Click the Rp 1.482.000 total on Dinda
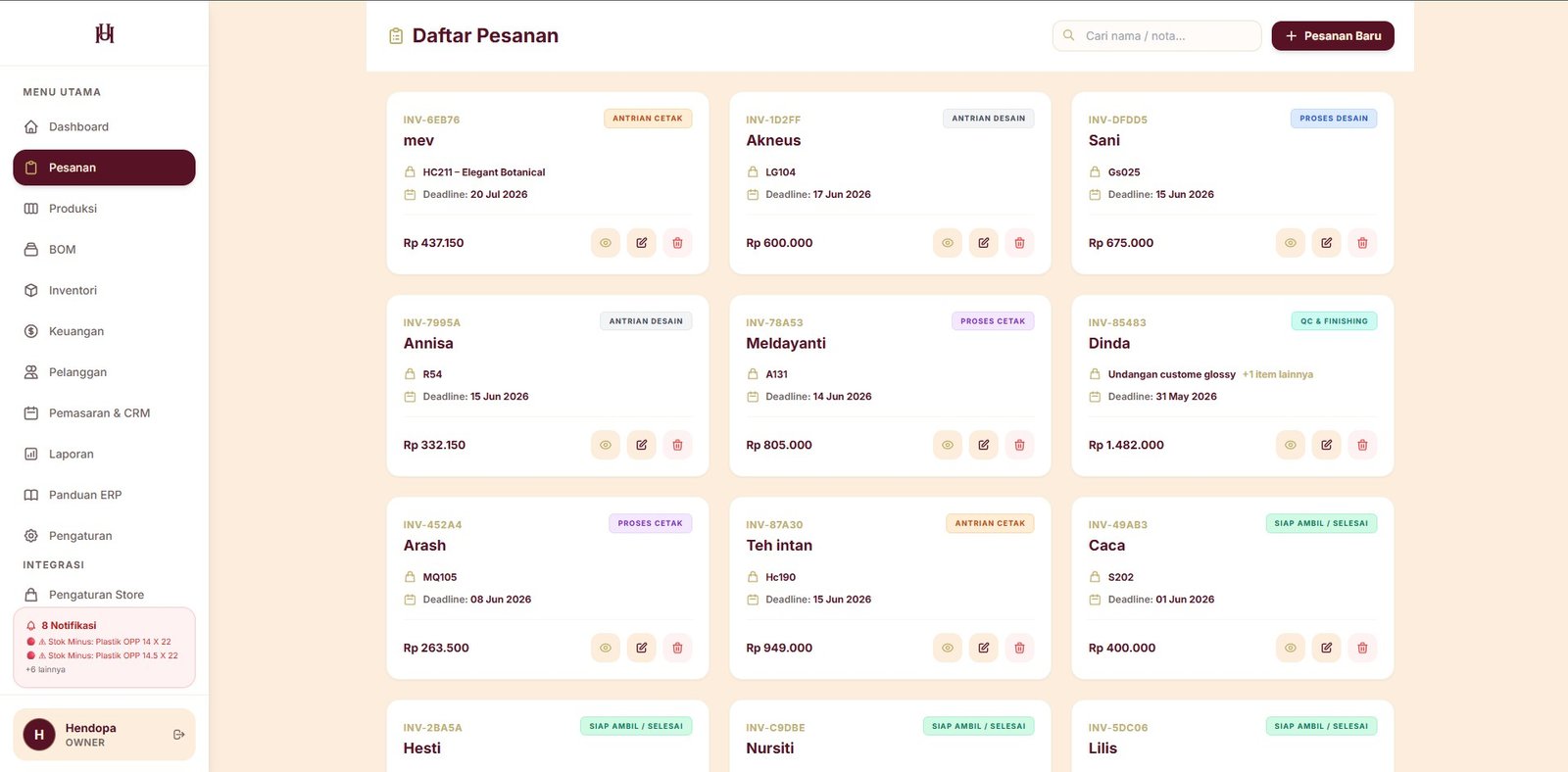Viewport: 1568px width, 772px height. (1126, 445)
